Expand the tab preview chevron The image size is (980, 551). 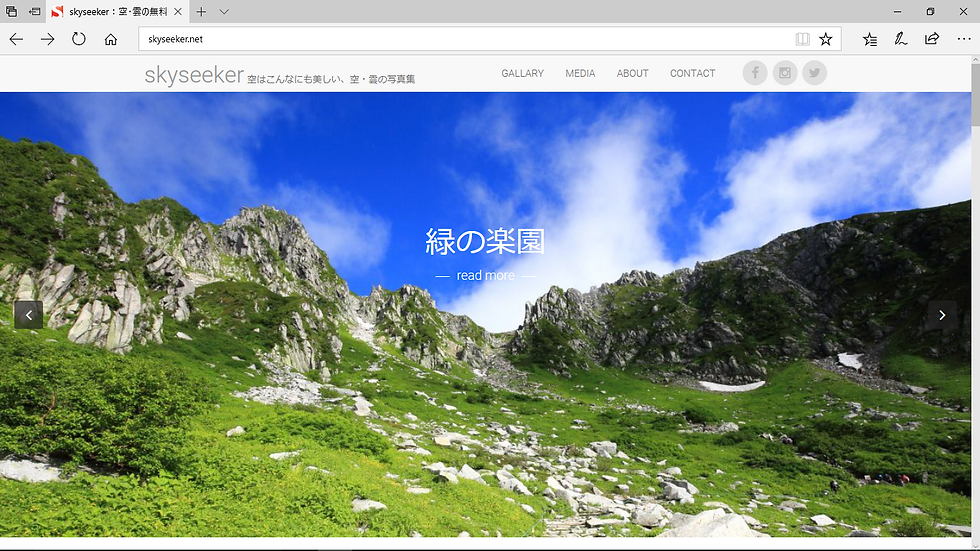click(x=224, y=11)
